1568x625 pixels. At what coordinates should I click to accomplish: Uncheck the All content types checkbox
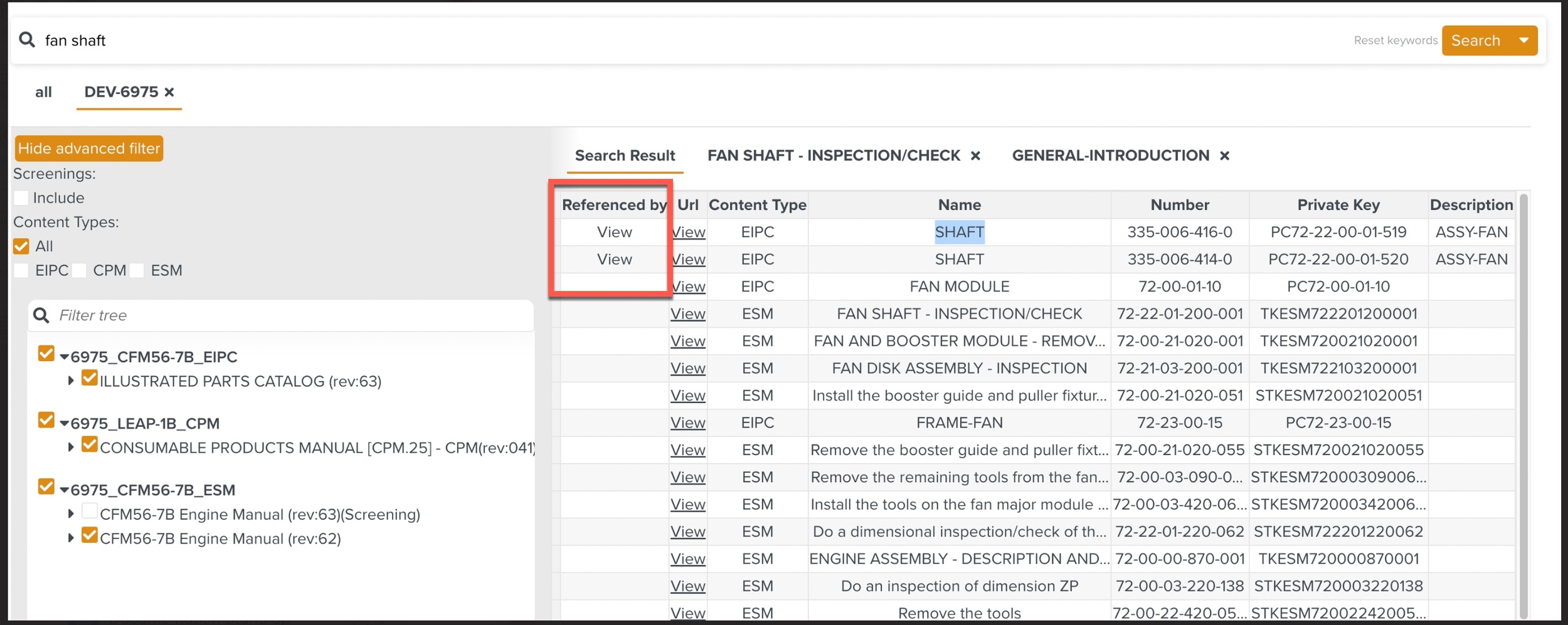point(21,246)
